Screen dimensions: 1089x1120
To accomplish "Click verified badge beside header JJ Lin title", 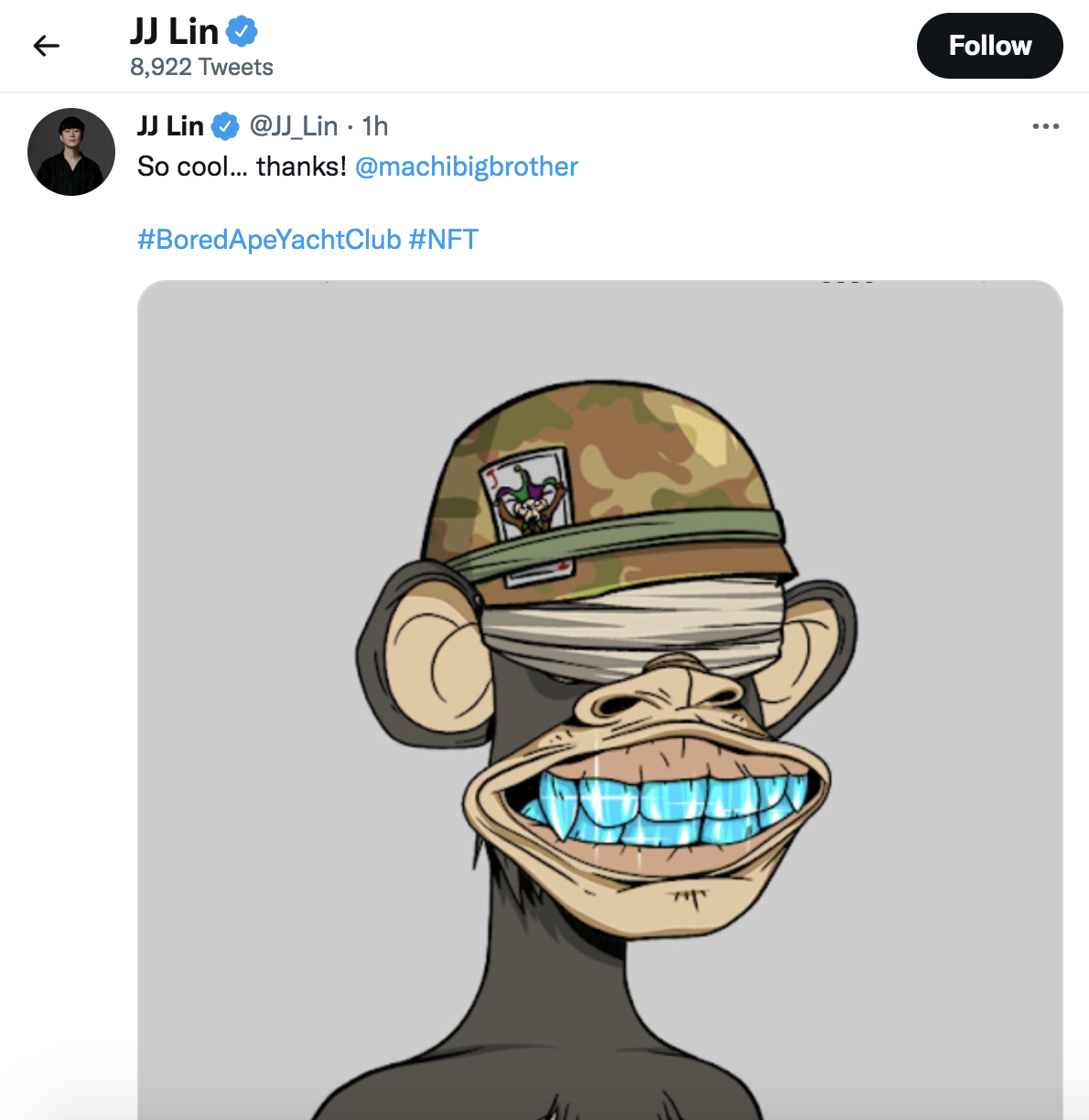I will coord(242,32).
